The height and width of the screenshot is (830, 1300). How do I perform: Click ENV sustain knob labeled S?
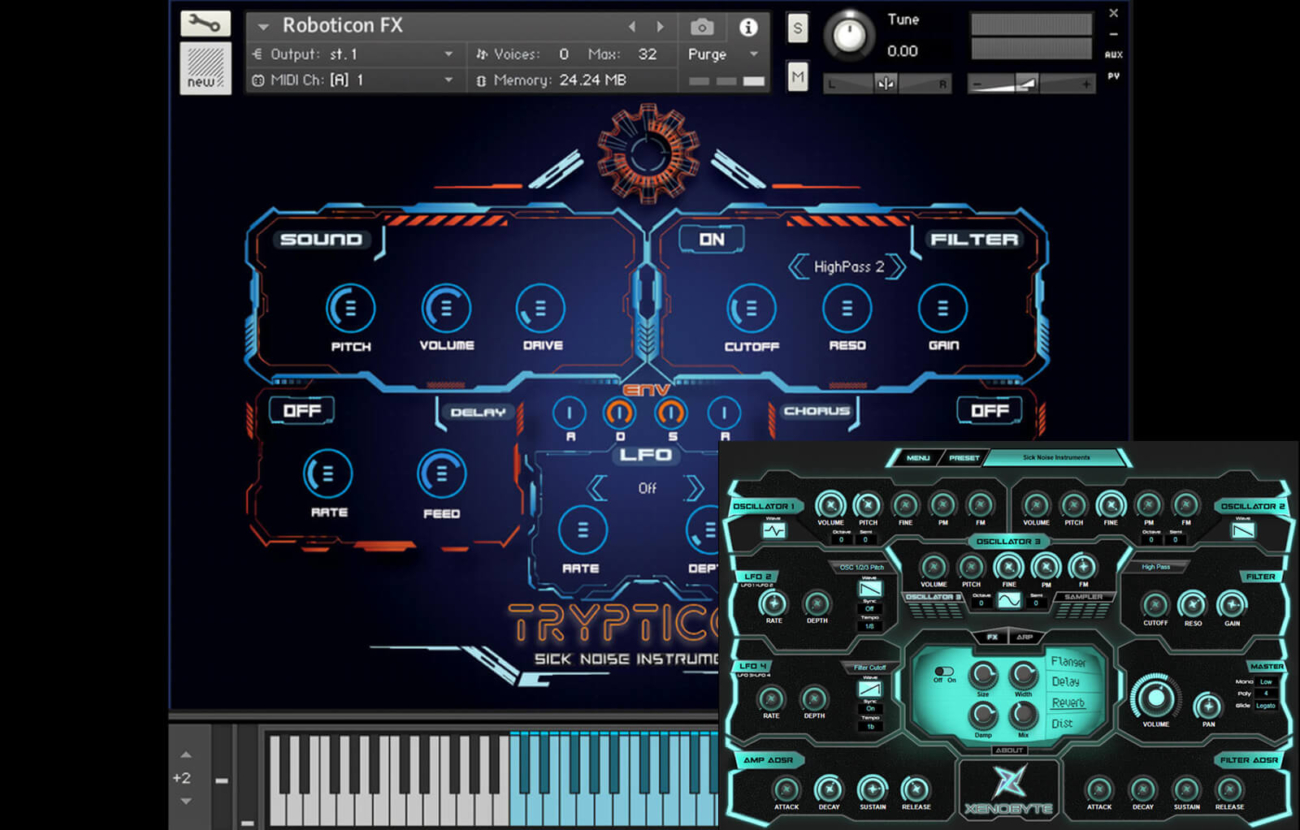pyautogui.click(x=671, y=412)
